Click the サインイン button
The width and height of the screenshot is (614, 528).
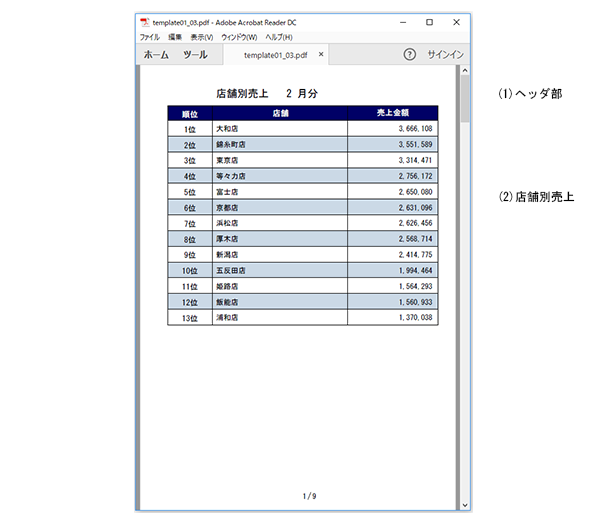point(446,54)
